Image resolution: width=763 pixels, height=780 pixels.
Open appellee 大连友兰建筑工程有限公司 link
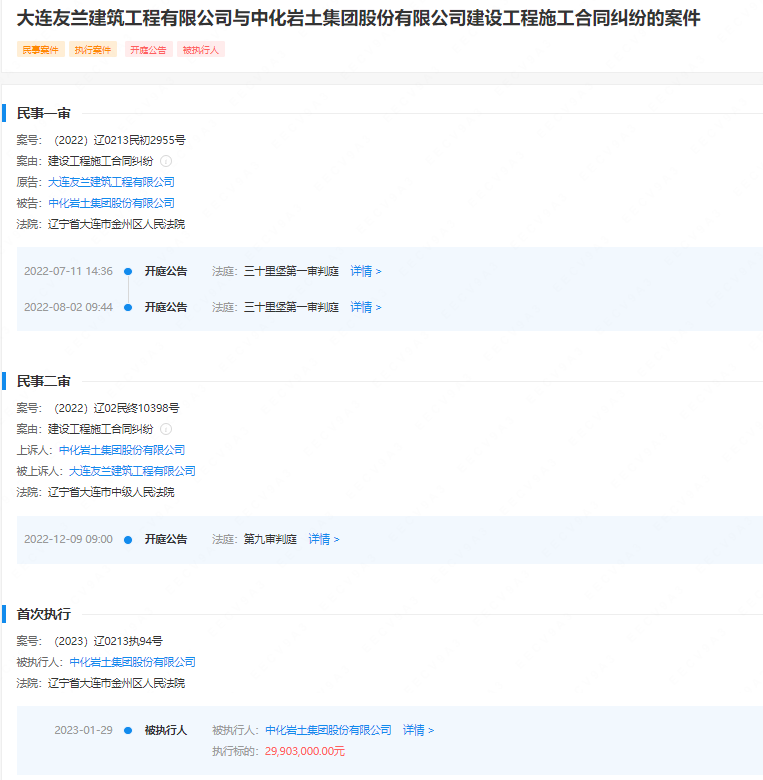point(132,471)
